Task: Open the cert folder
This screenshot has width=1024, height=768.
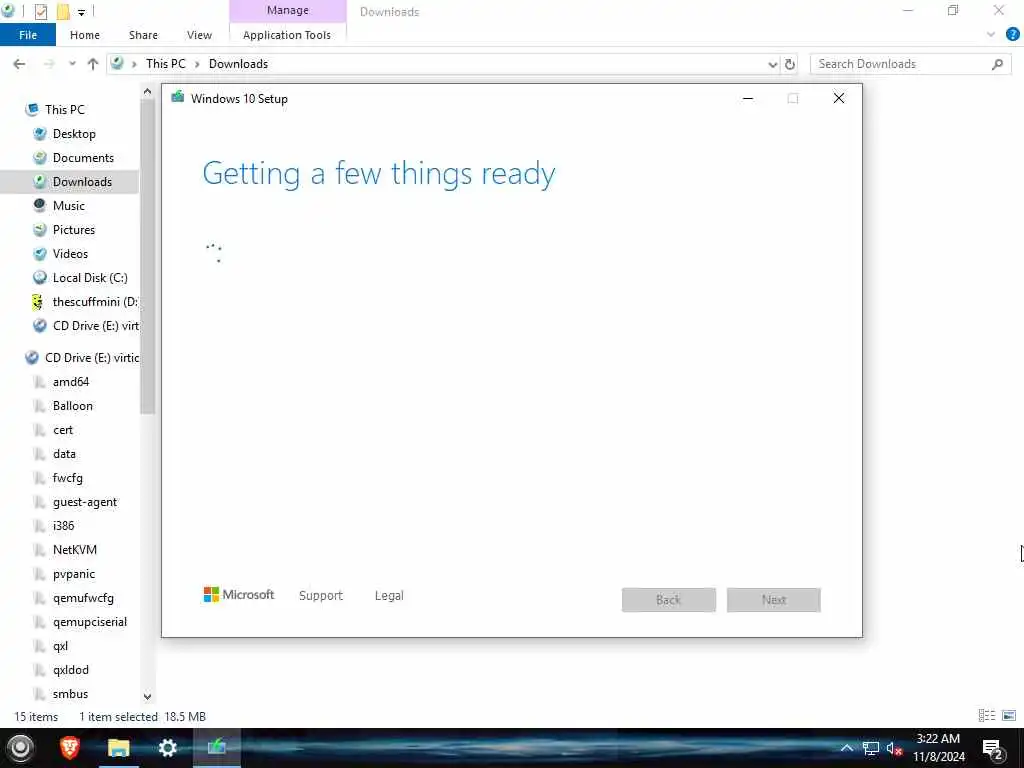Action: (63, 430)
